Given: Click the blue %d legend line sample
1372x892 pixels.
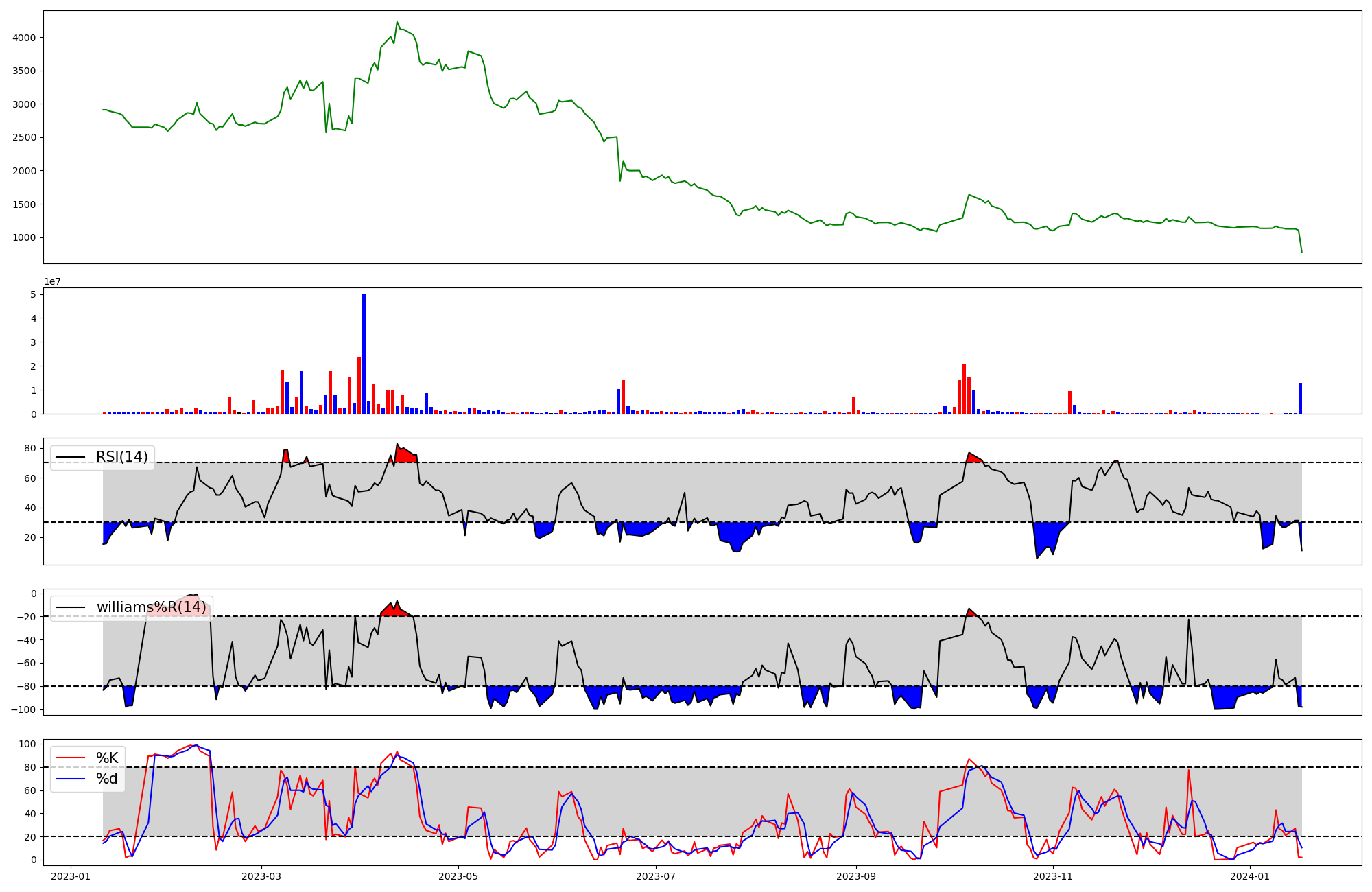Looking at the screenshot, I should [x=71, y=779].
